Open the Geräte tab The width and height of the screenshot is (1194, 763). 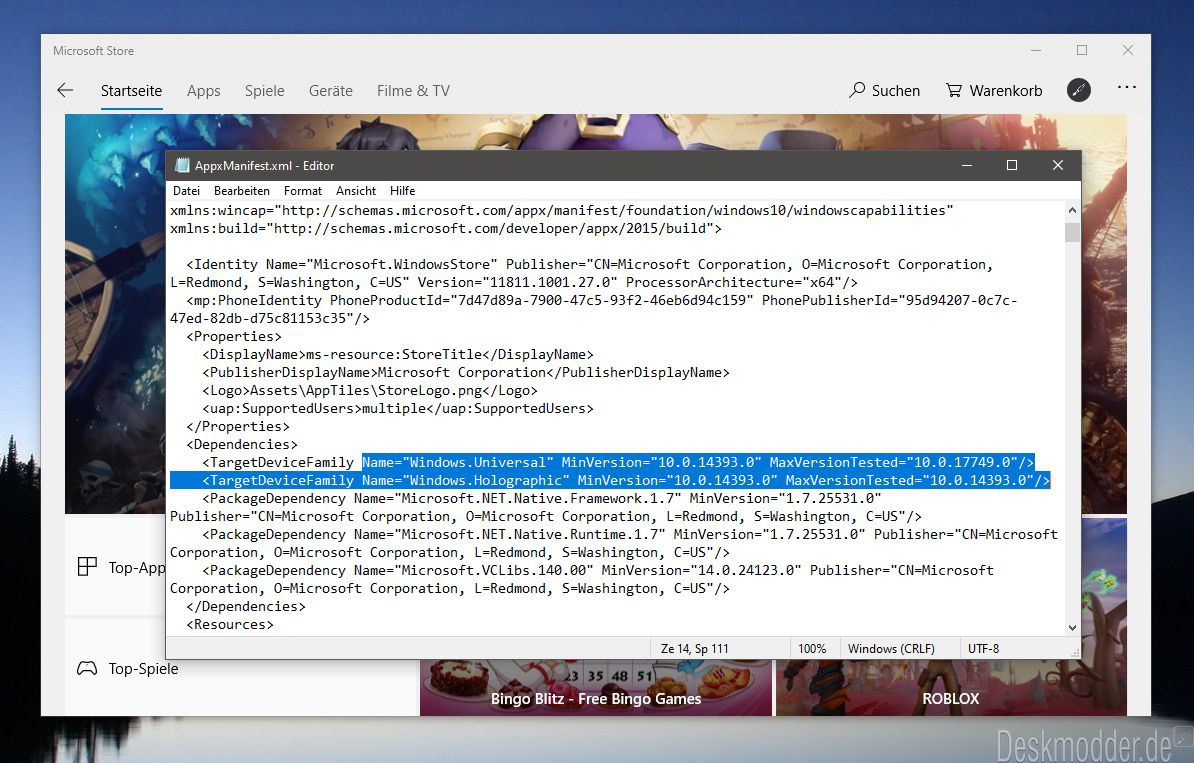(330, 91)
